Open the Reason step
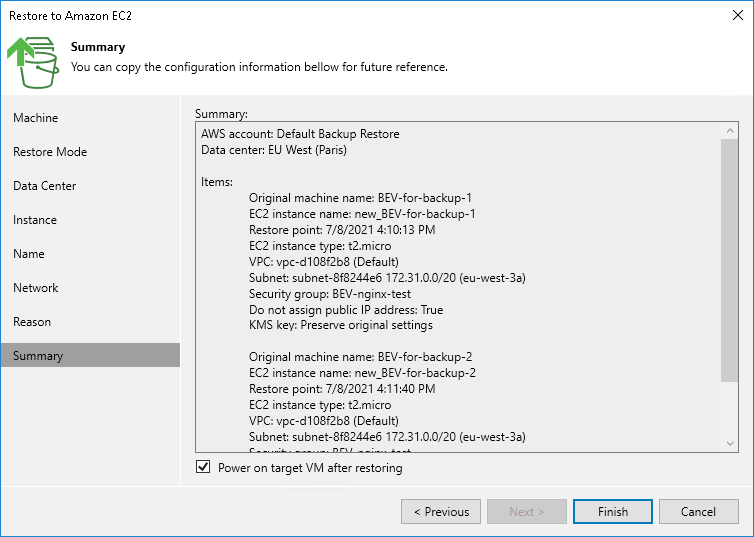This screenshot has width=754, height=537. pos(32,322)
